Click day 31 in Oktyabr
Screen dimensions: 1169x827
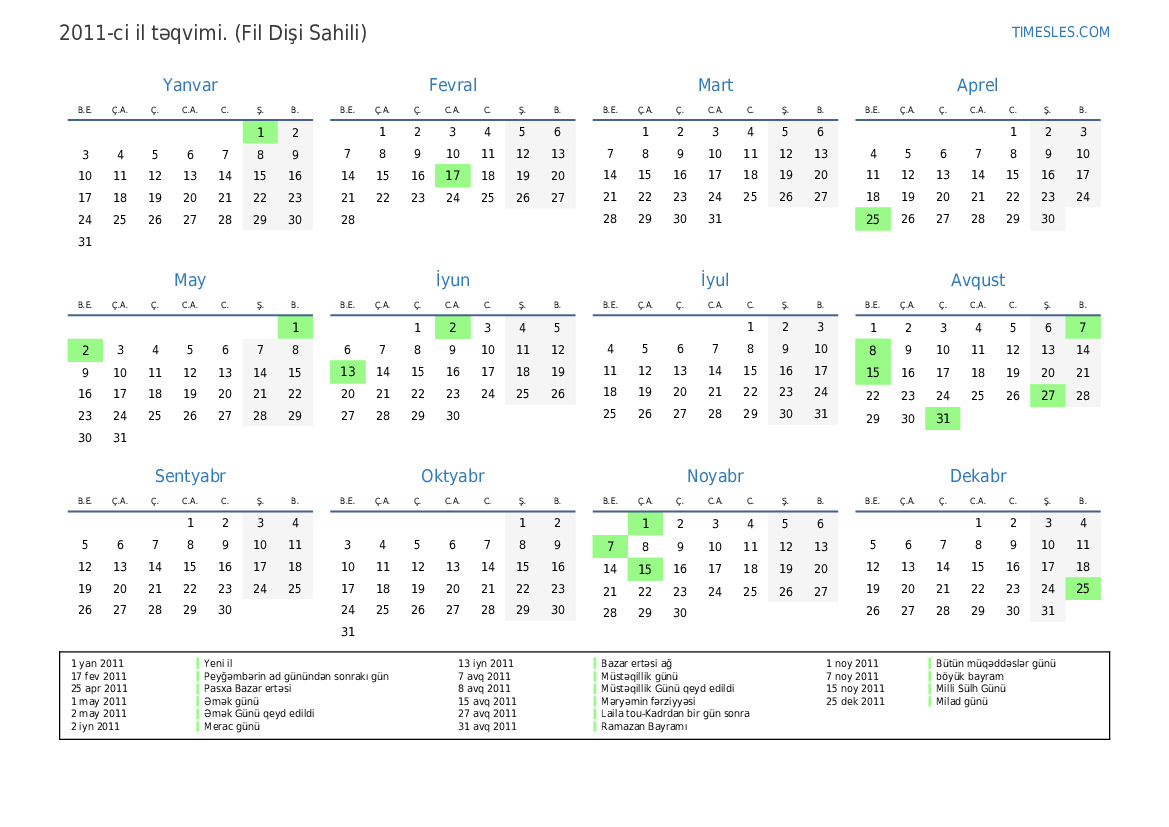[348, 632]
